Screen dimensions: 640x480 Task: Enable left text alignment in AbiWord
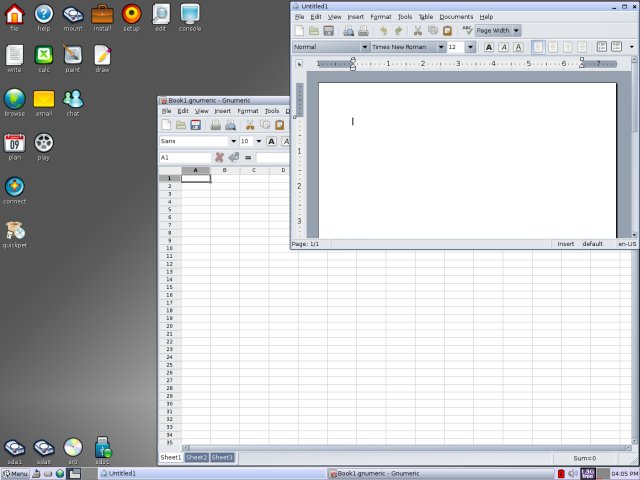coord(540,47)
